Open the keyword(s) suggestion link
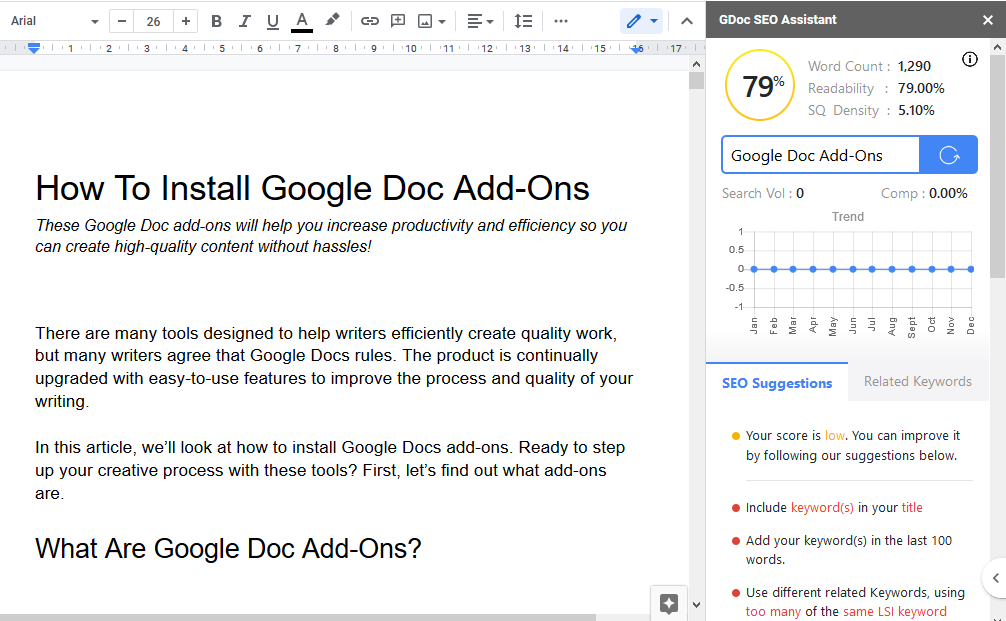Screen dimensions: 1006x621 pyautogui.click(x=821, y=507)
